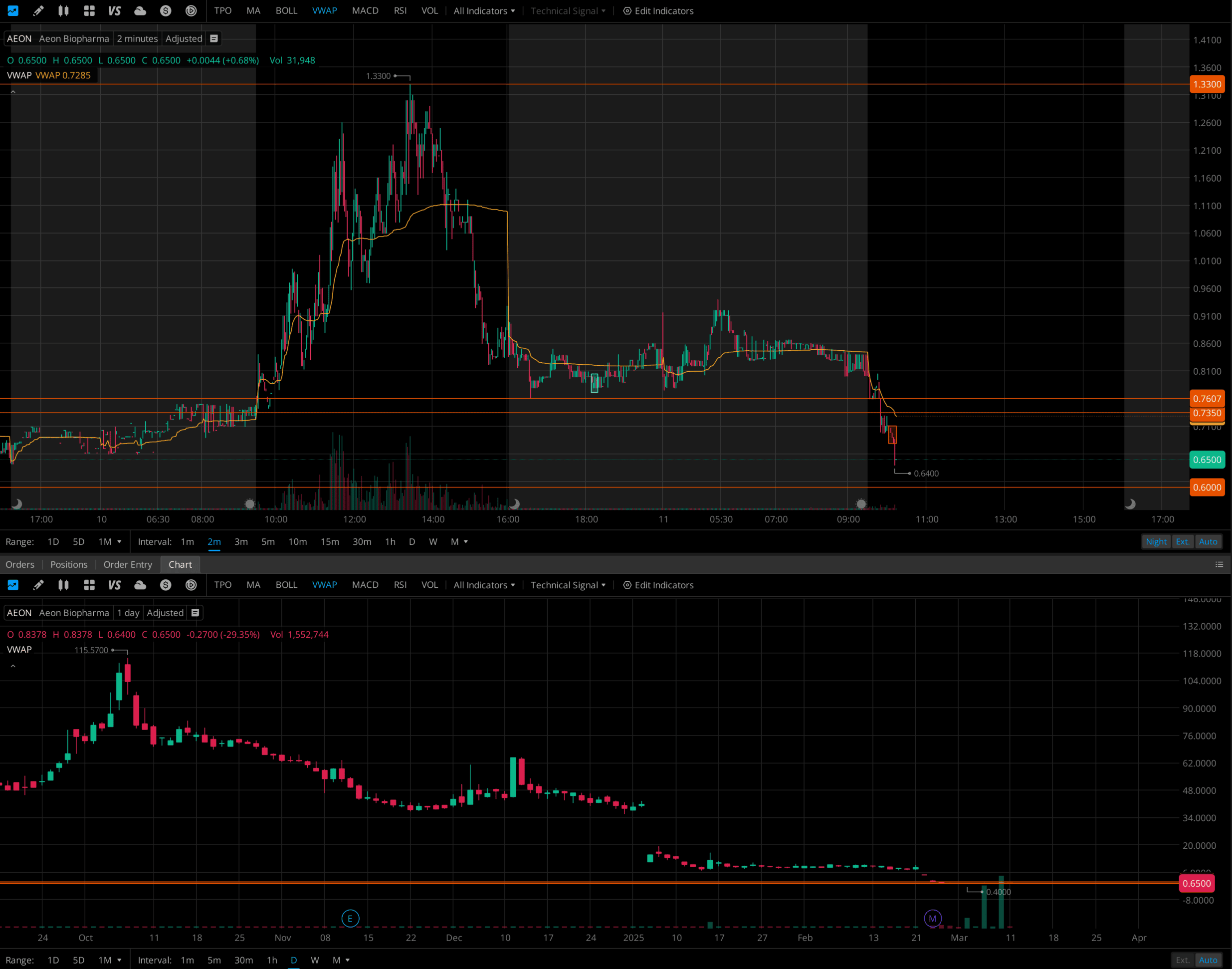Collapse indicator legend caret under VWAP label

click(13, 92)
